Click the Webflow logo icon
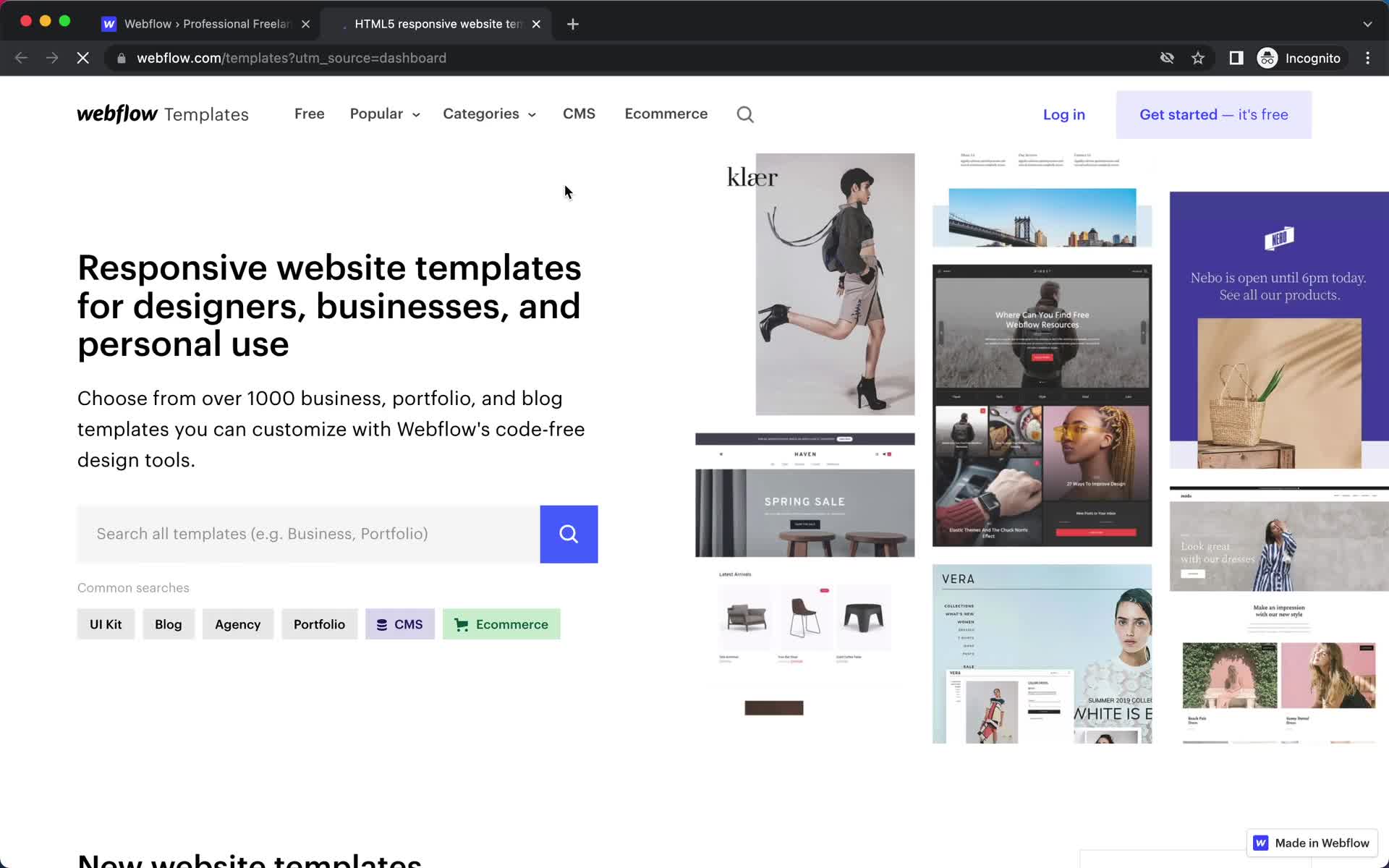This screenshot has width=1389, height=868. tap(116, 113)
